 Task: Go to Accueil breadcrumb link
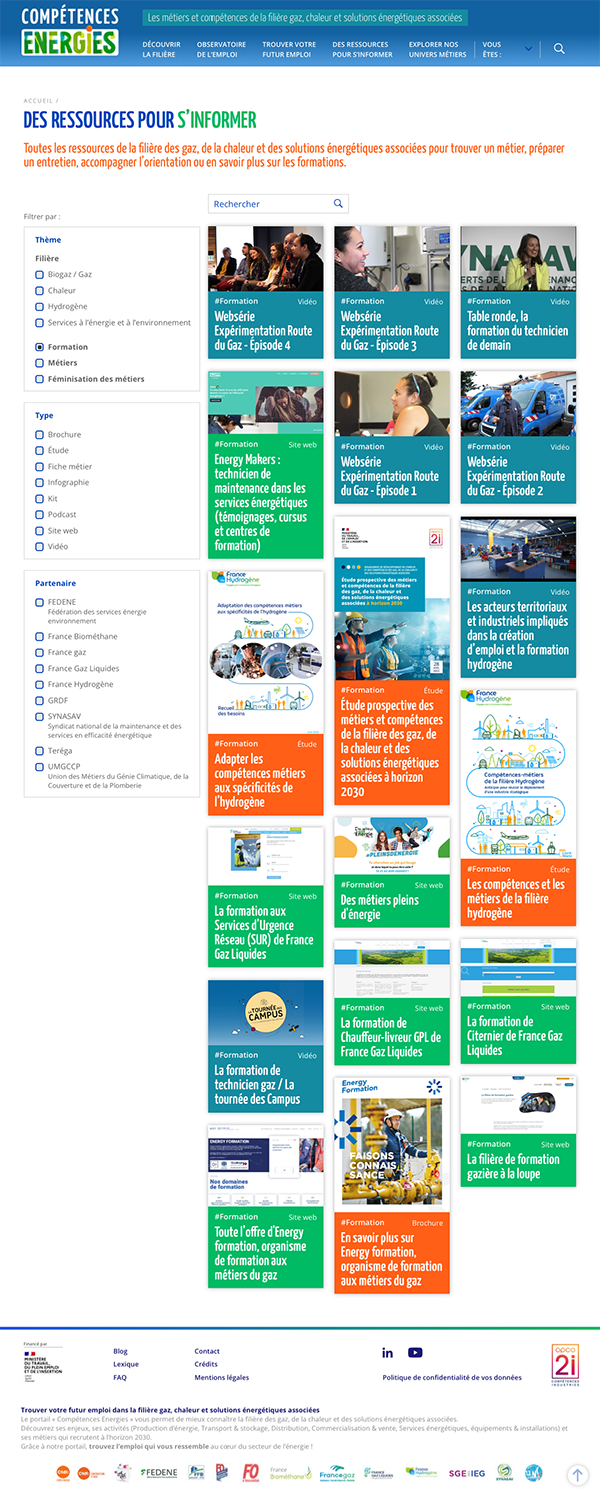[x=38, y=101]
